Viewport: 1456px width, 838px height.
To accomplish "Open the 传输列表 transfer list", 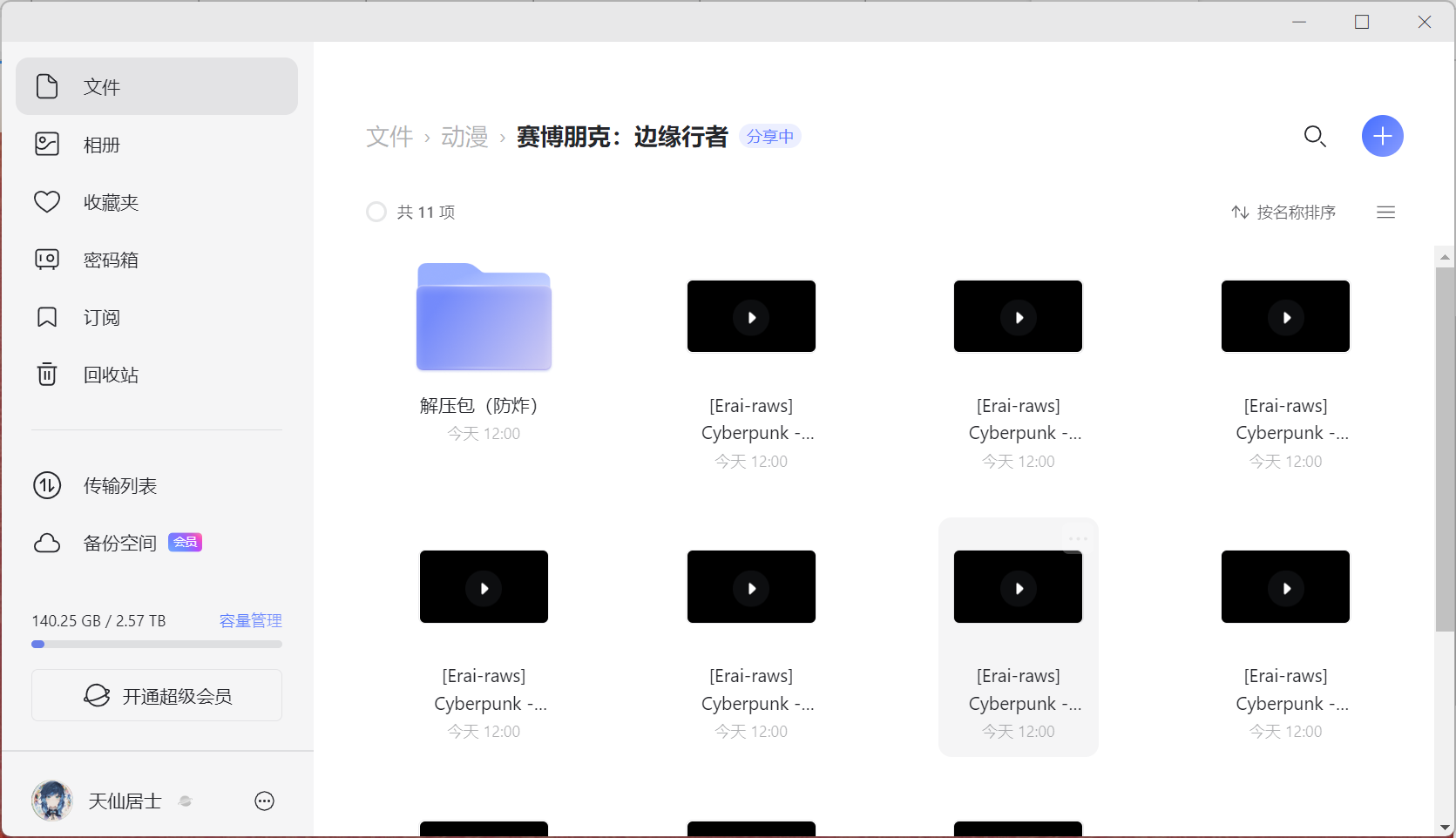I will [157, 485].
